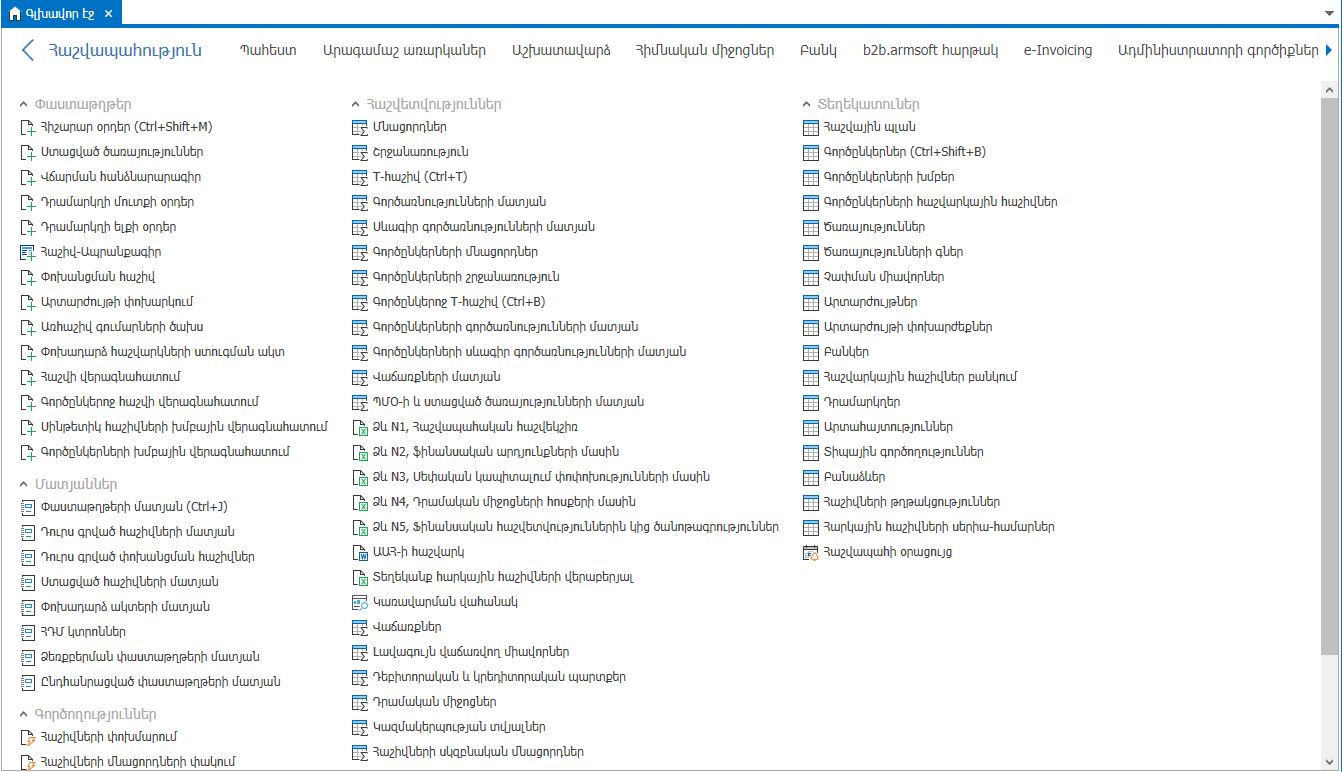Open Ադմինիստրատորի գործիքներ module

point(1218,50)
